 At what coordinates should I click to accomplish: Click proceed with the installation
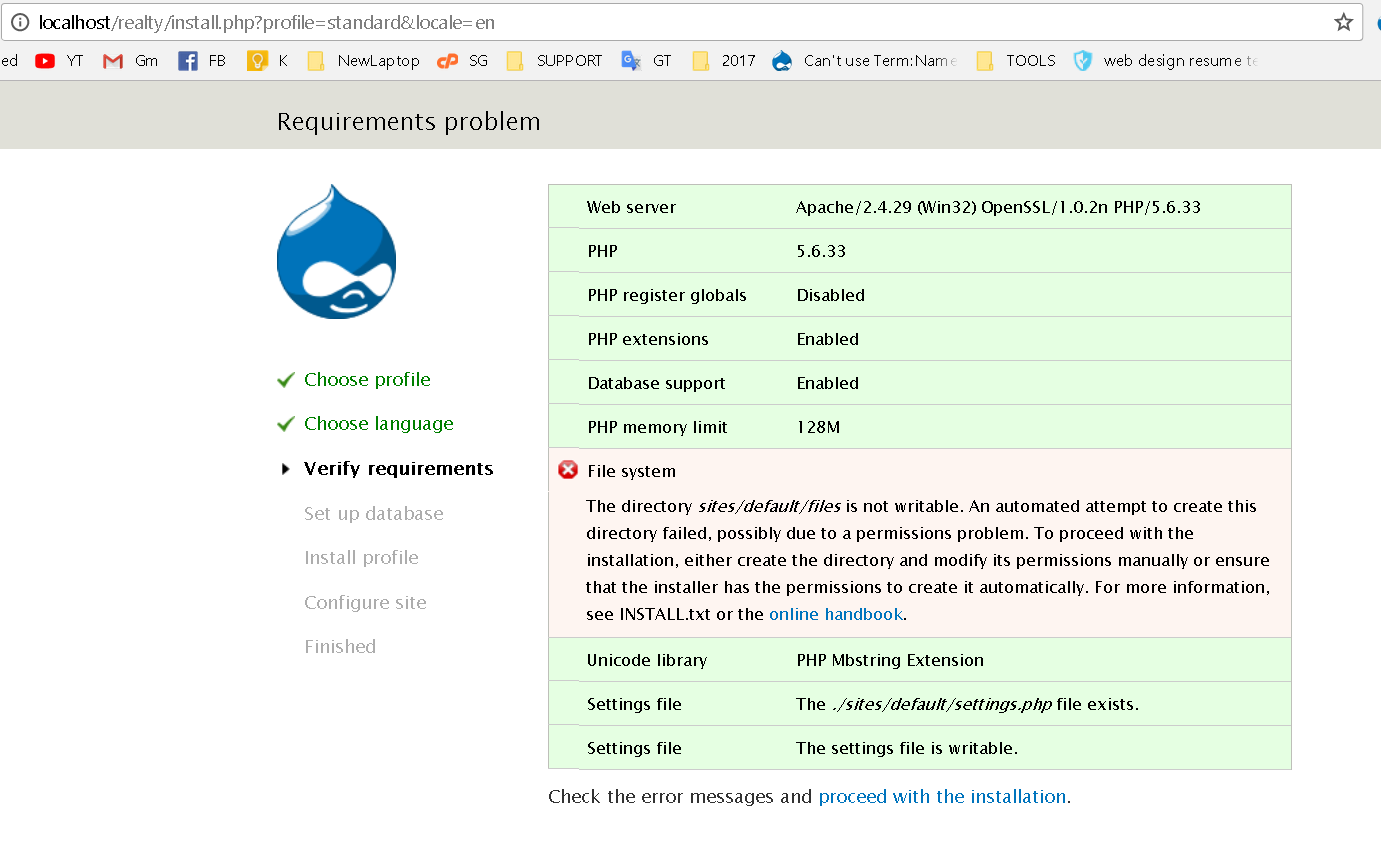click(941, 796)
